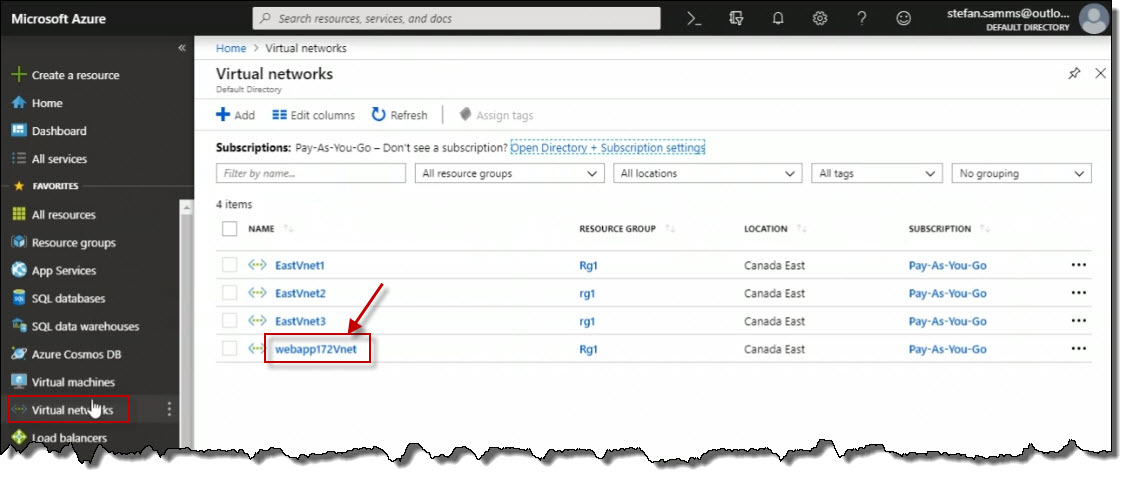Open the EastVnet2 virtual network link

[x=300, y=293]
